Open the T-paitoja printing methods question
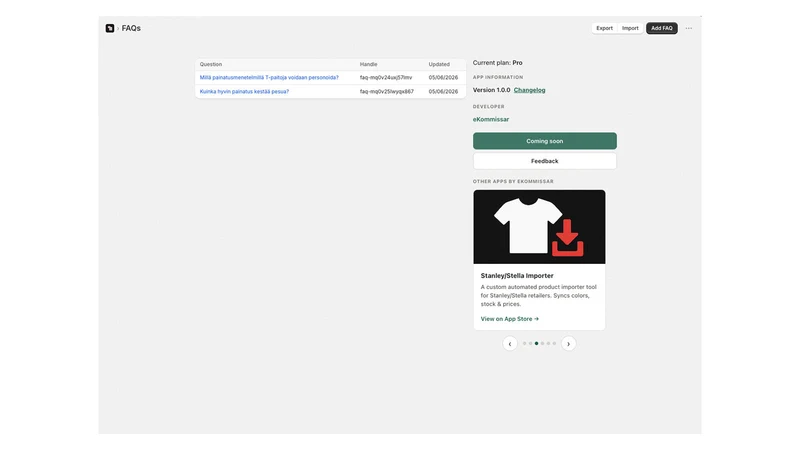800x450 pixels. (269, 78)
